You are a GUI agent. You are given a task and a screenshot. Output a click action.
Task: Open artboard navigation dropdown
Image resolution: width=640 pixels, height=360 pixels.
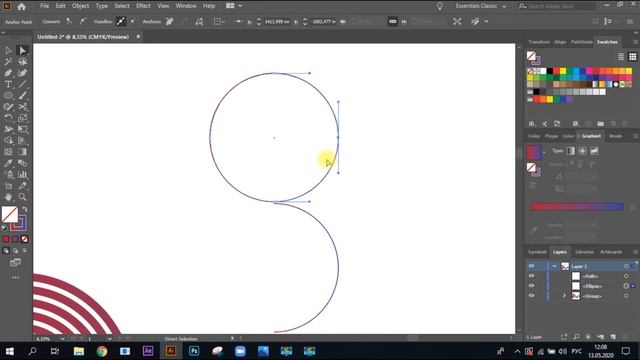coord(109,339)
